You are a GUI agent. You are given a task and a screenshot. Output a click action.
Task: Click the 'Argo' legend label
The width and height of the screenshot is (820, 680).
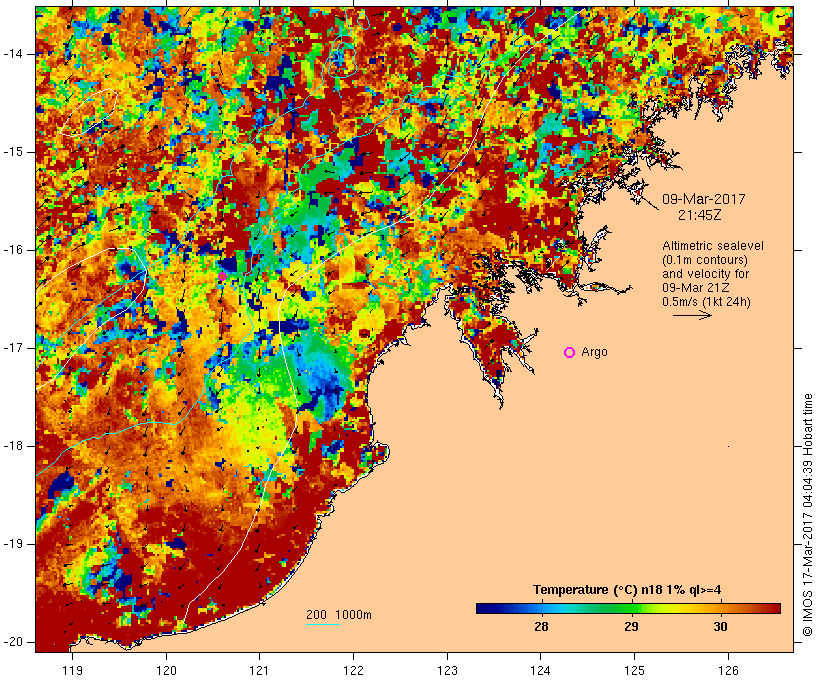(x=595, y=352)
